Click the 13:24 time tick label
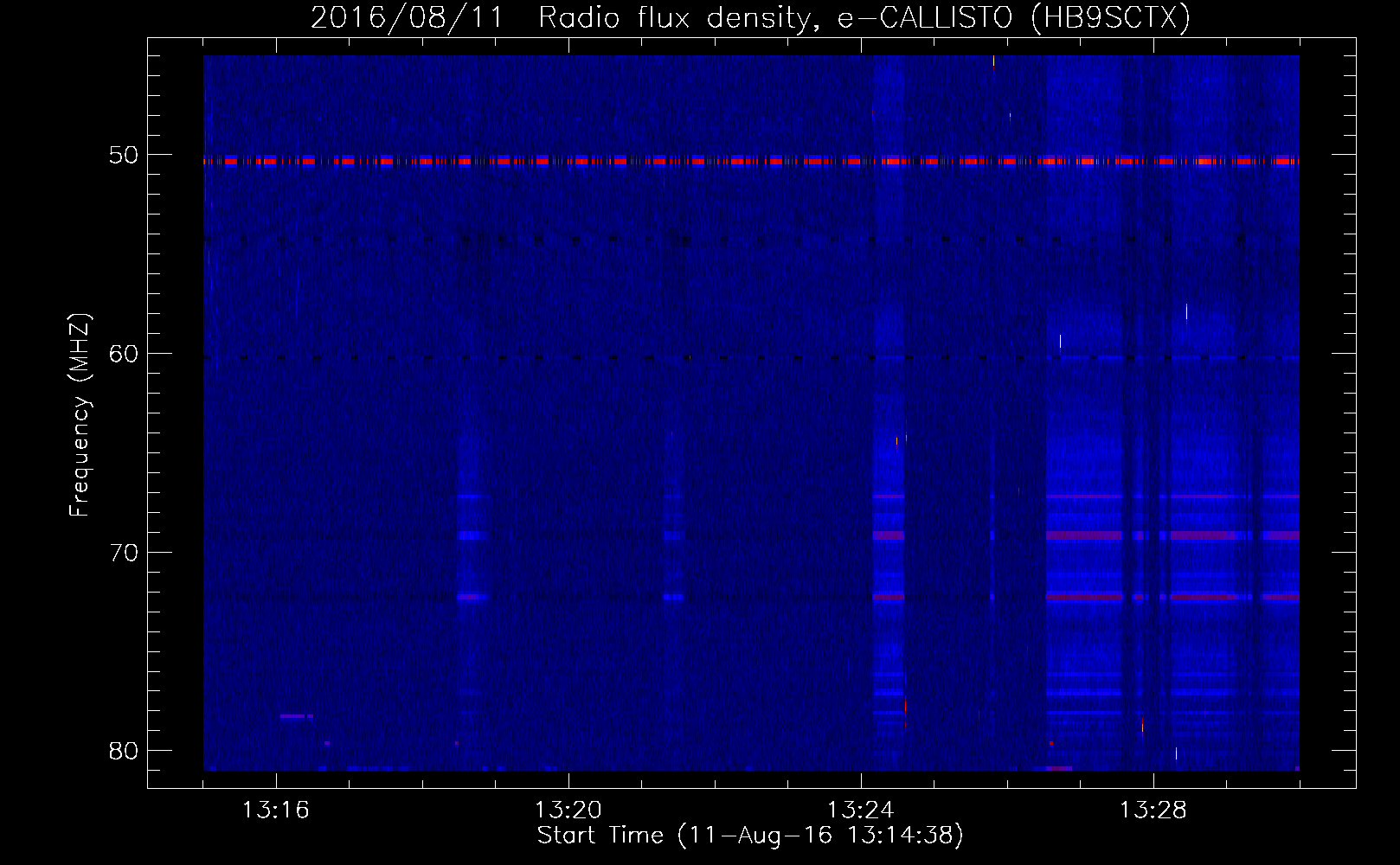The image size is (1400, 865). point(861,811)
